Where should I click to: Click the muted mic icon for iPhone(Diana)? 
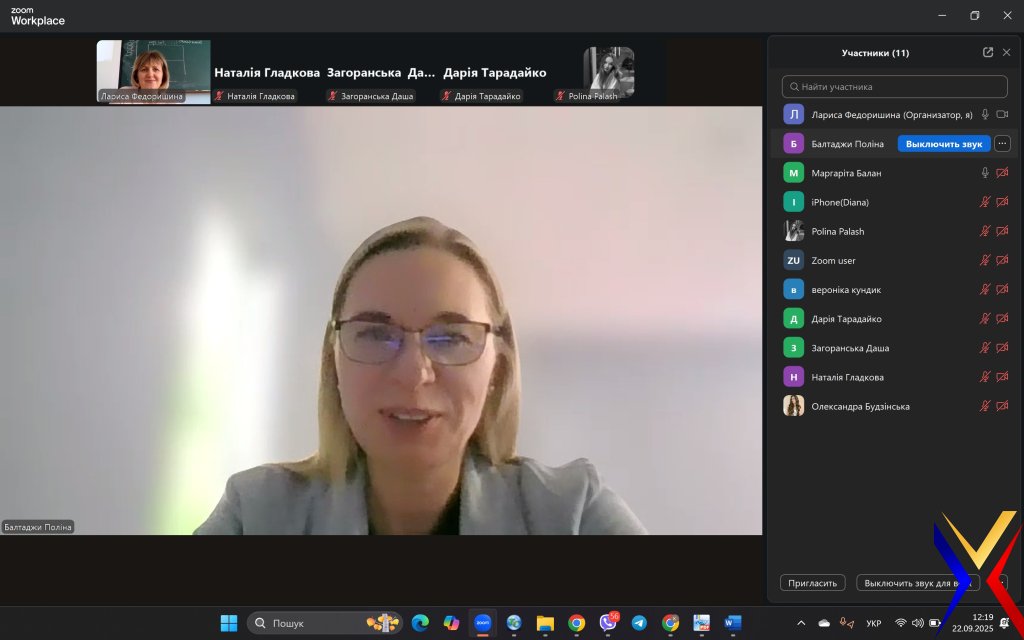coord(985,202)
